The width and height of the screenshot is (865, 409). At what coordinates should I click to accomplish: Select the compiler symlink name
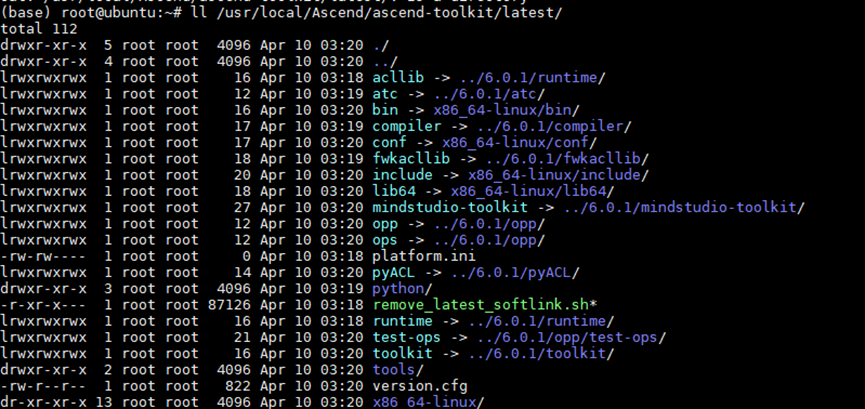click(407, 126)
